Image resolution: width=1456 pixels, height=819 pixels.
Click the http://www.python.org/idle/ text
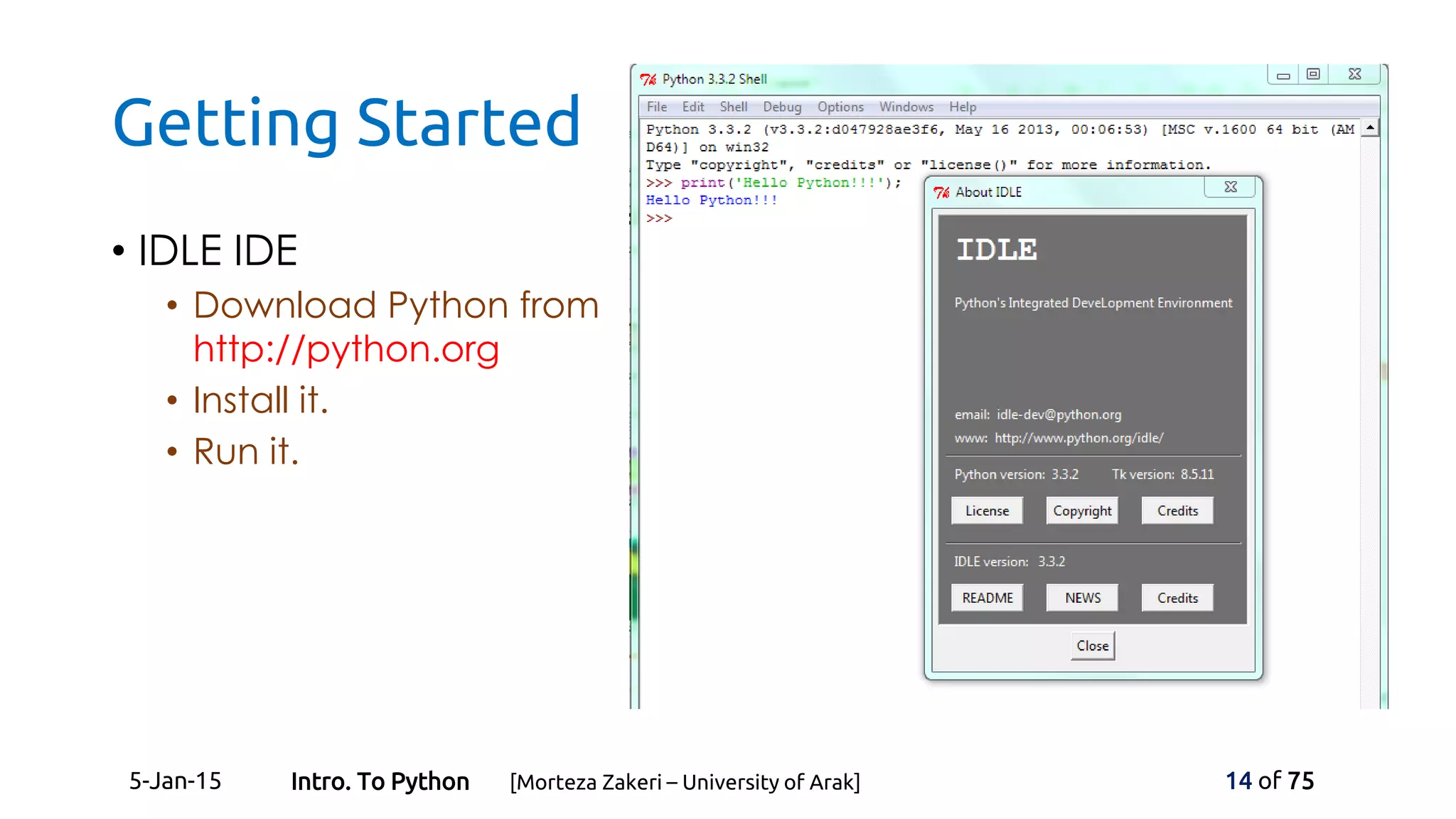[1078, 438]
